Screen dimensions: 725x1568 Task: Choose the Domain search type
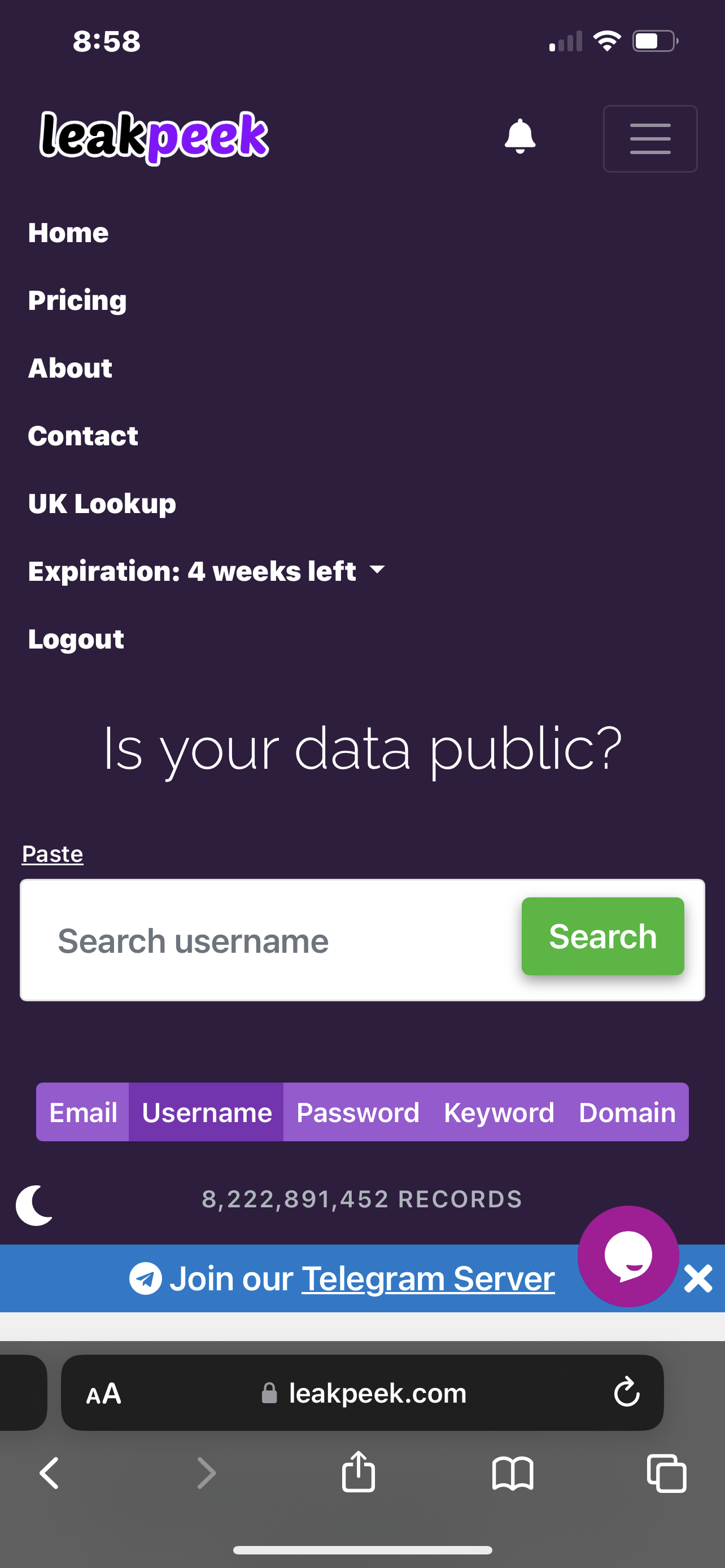pyautogui.click(x=627, y=1112)
